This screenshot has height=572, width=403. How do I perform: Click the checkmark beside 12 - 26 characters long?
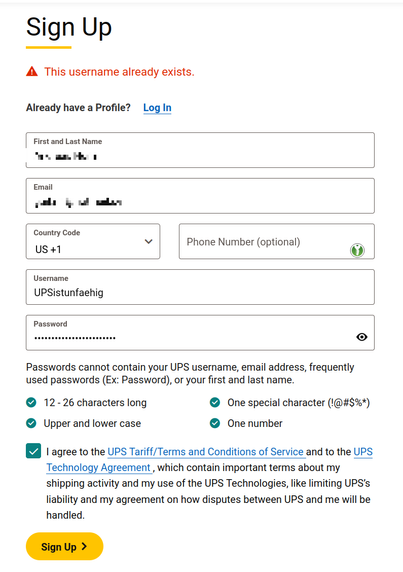click(31, 402)
